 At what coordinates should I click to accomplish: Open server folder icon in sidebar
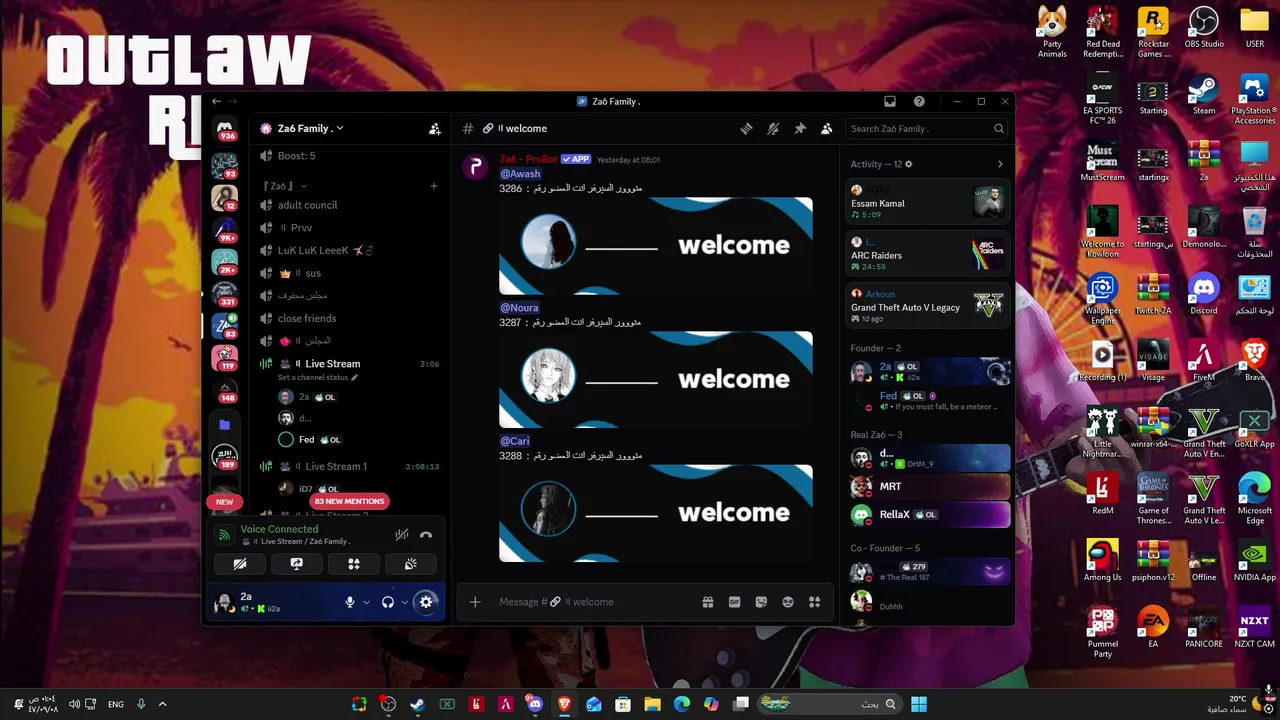click(225, 425)
